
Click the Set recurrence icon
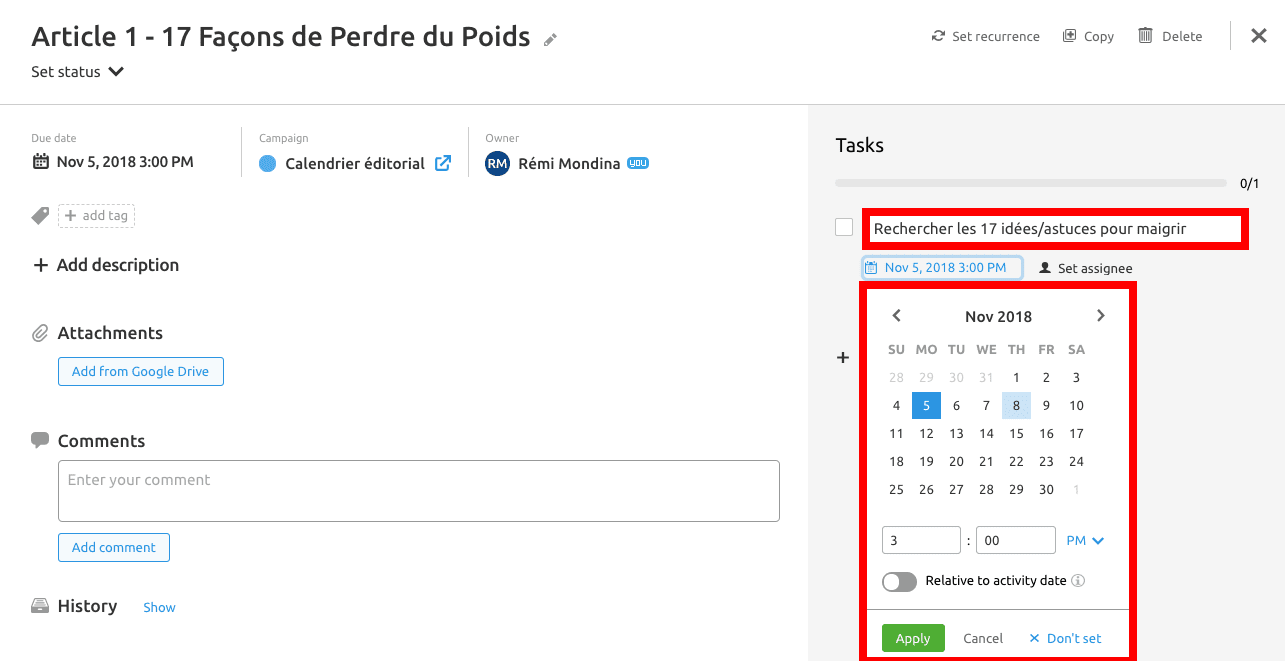[938, 36]
